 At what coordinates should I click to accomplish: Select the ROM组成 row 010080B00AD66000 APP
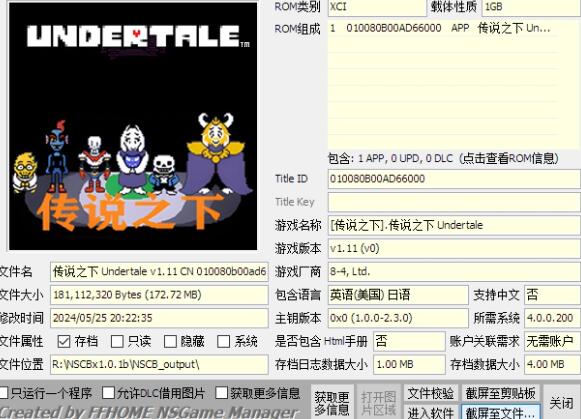pyautogui.click(x=443, y=29)
